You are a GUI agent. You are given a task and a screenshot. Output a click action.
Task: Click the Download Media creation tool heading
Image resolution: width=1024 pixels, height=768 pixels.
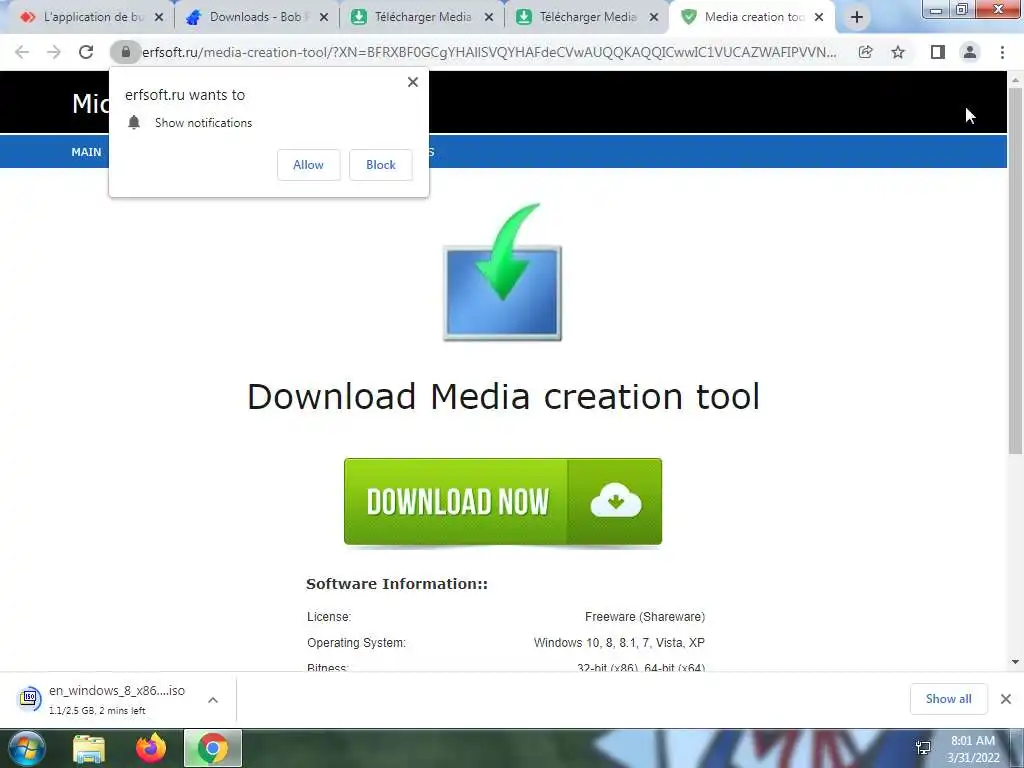[504, 396]
